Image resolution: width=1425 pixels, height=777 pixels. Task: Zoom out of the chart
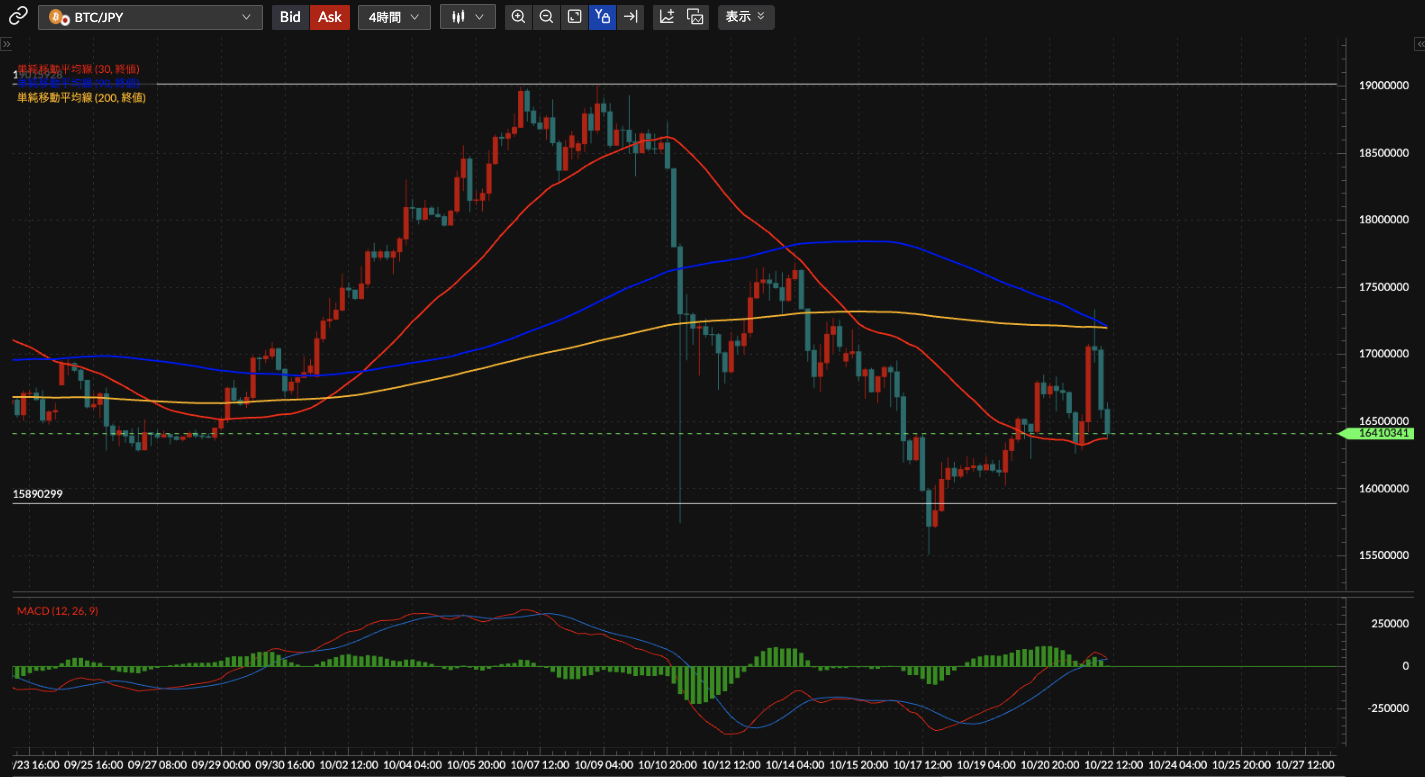tap(546, 17)
